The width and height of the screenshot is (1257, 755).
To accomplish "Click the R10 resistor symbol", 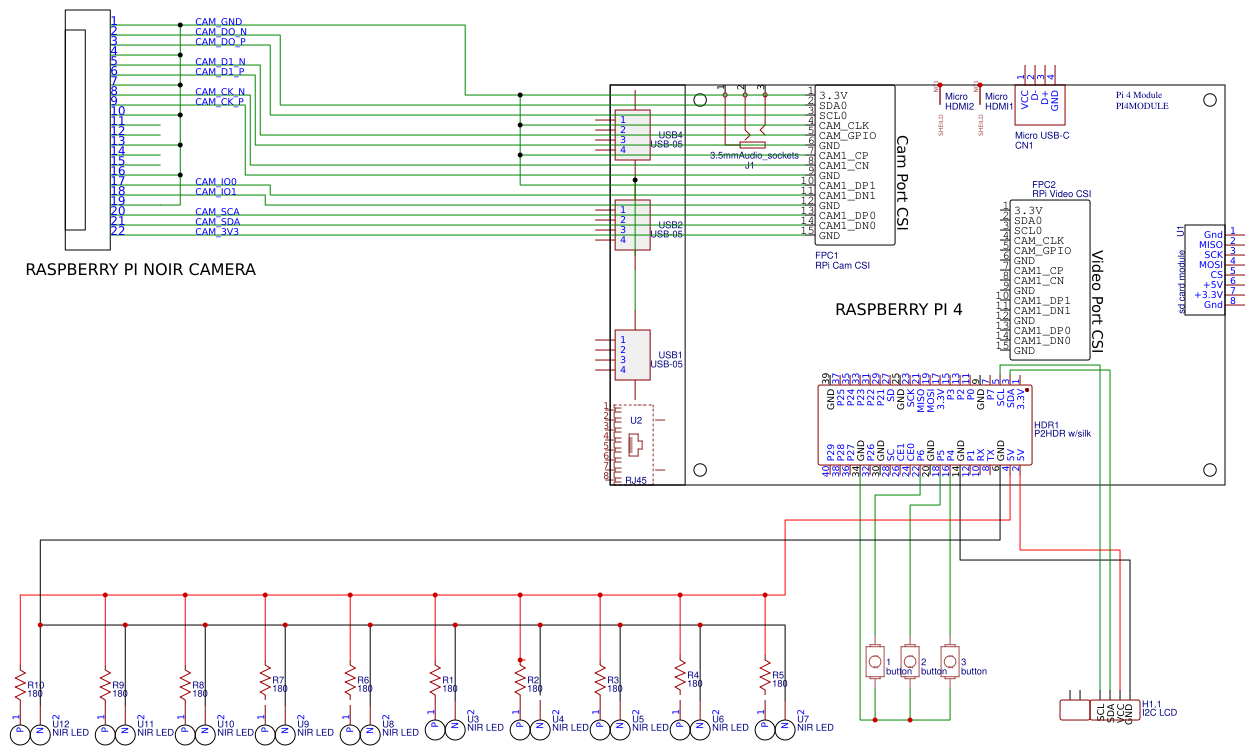I will (x=20, y=685).
